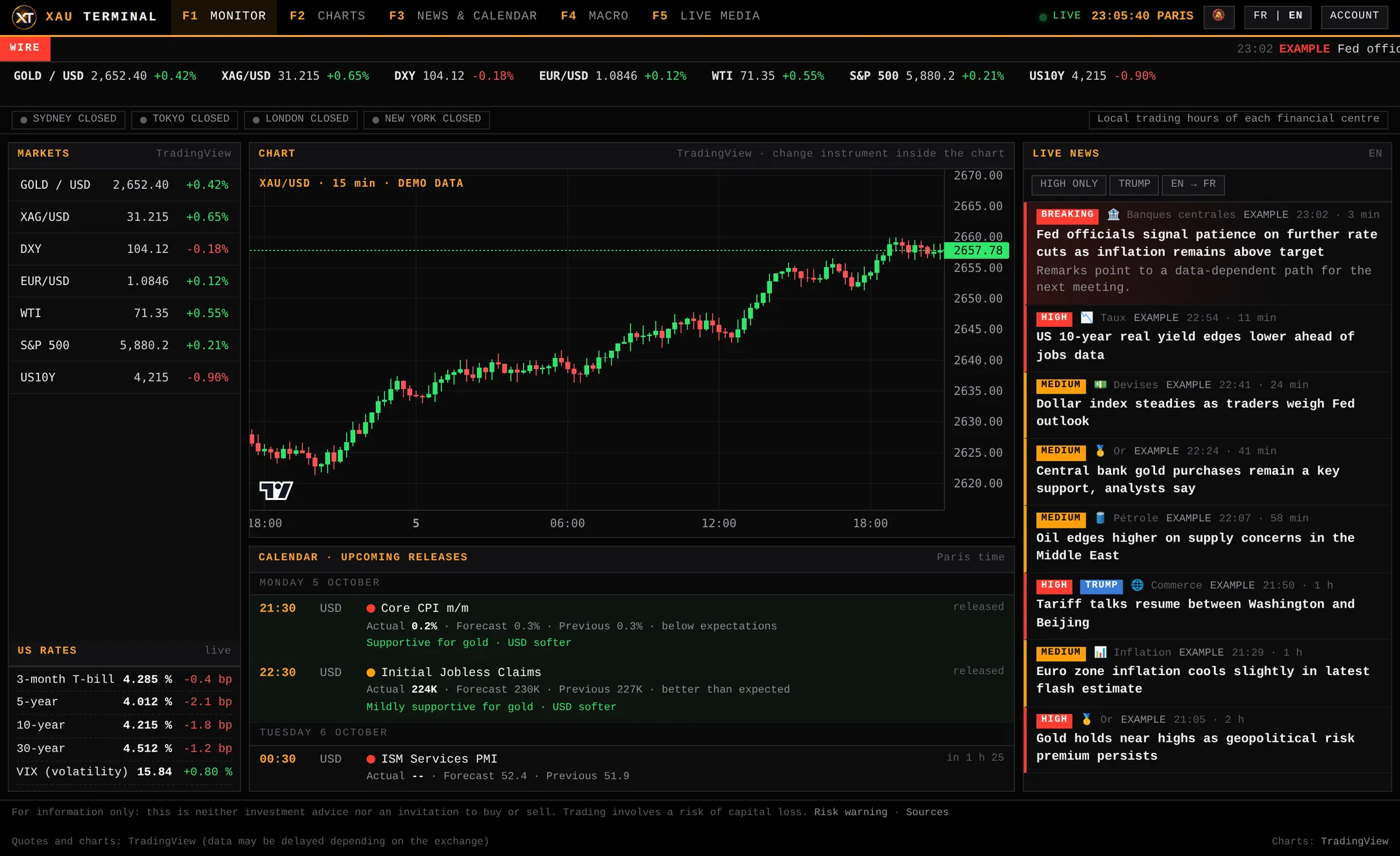
Task: Click the medal icon on the Gold holds near highs story
Action: (x=1087, y=719)
